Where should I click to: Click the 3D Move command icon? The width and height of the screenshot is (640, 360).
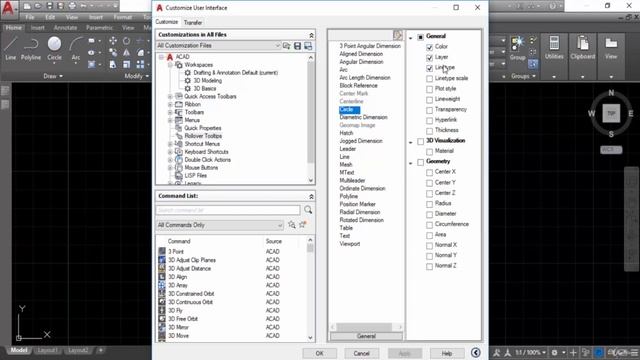(x=162, y=336)
